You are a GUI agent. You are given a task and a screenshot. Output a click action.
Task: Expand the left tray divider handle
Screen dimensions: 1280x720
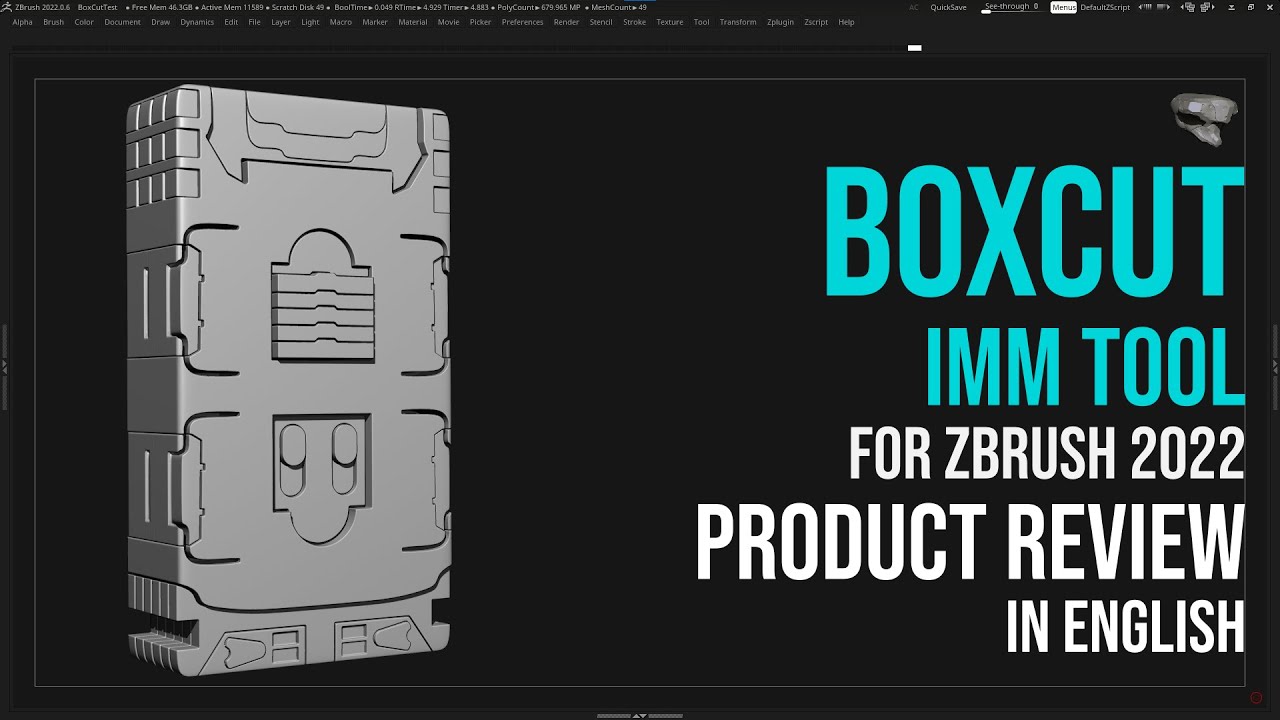click(x=4, y=366)
